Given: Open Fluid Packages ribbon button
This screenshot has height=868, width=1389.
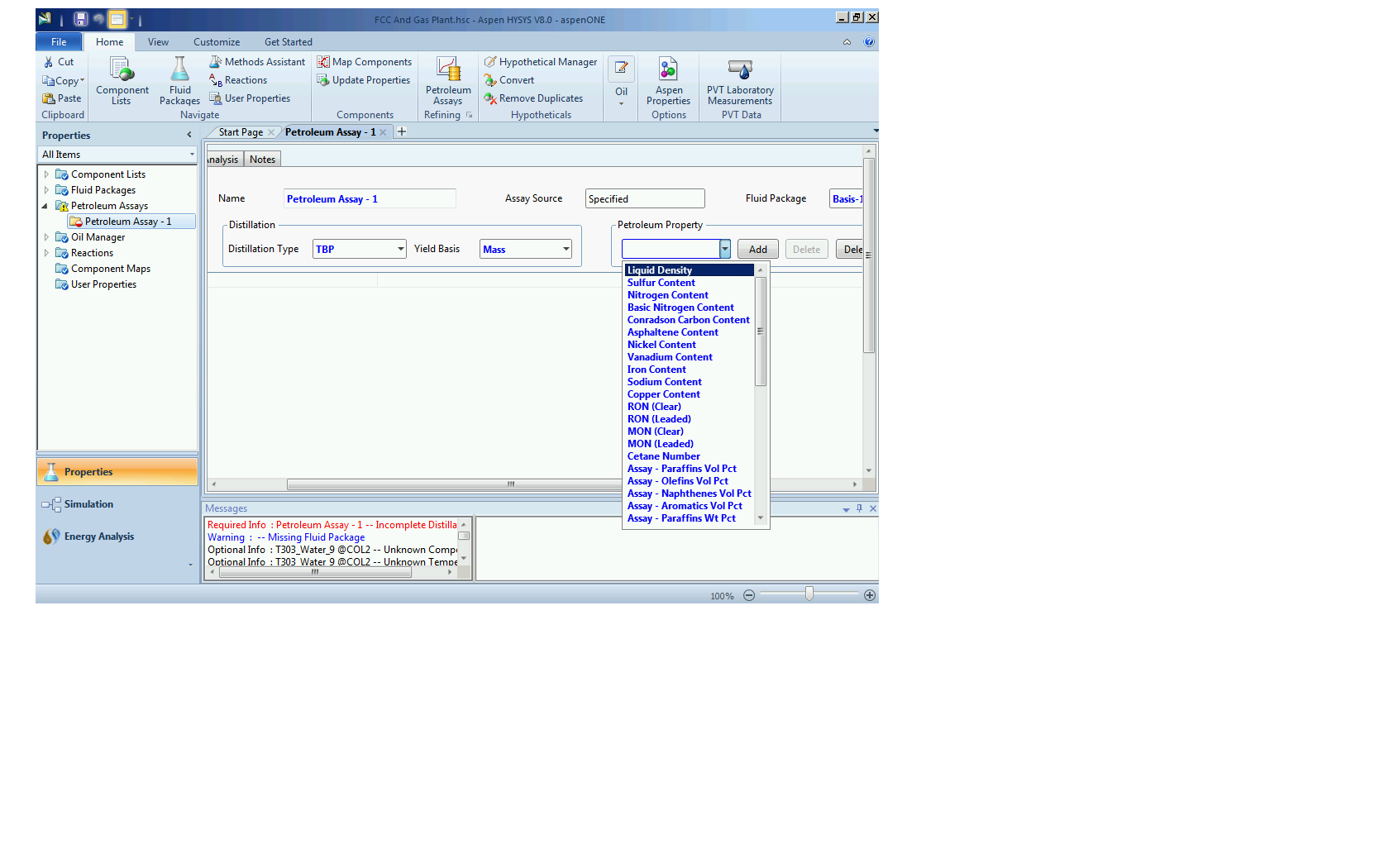Looking at the screenshot, I should (179, 80).
